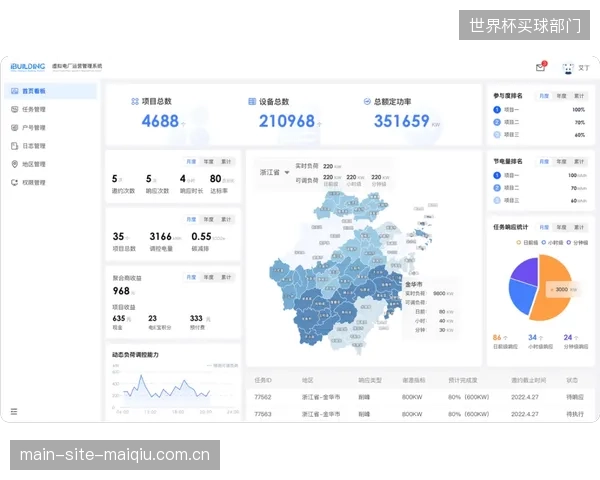Click rank badge 1 in 节电量排名
This screenshot has width=600, height=480.
click(x=497, y=175)
